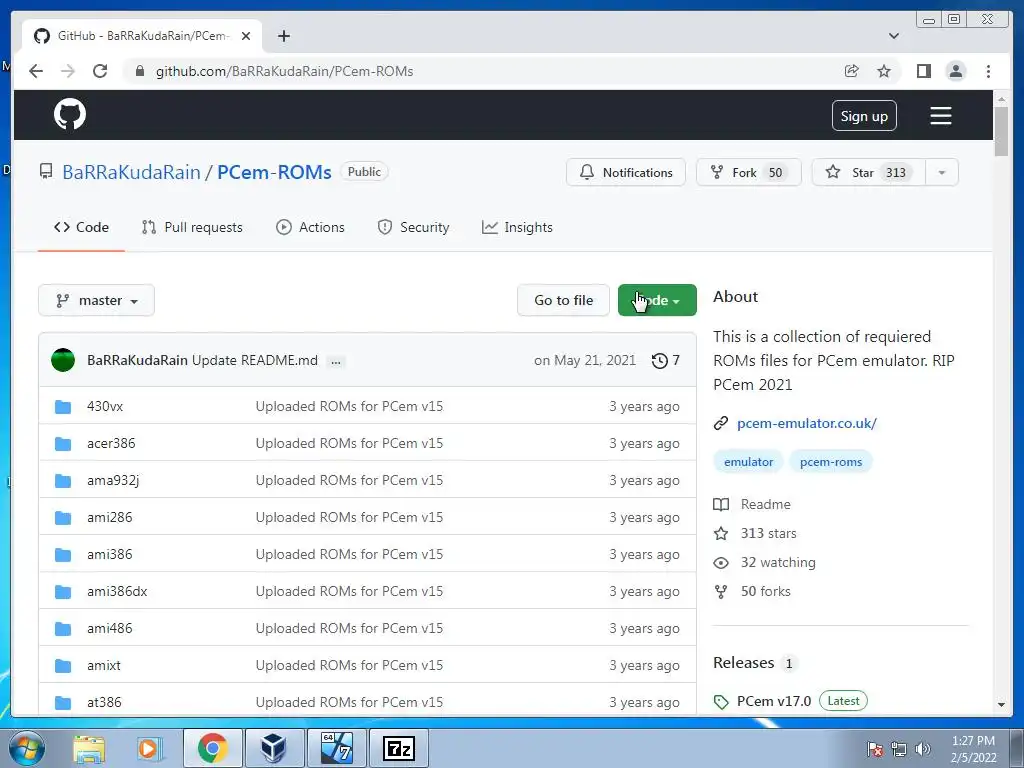Star the PCem-ROMs repository
The height and width of the screenshot is (768, 1024).
[868, 172]
